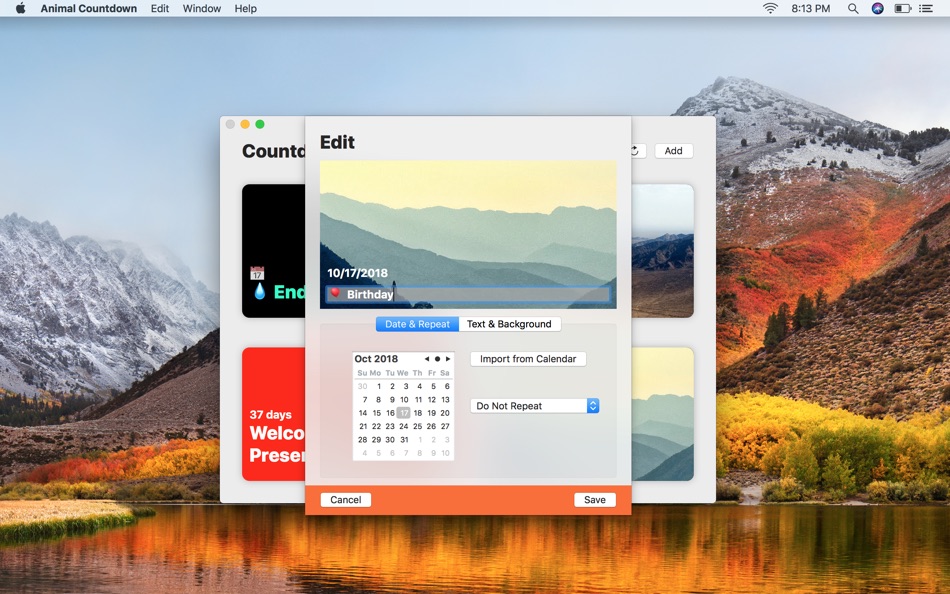Click the water drop icon on black card
Image resolution: width=950 pixels, height=594 pixels.
(x=259, y=292)
